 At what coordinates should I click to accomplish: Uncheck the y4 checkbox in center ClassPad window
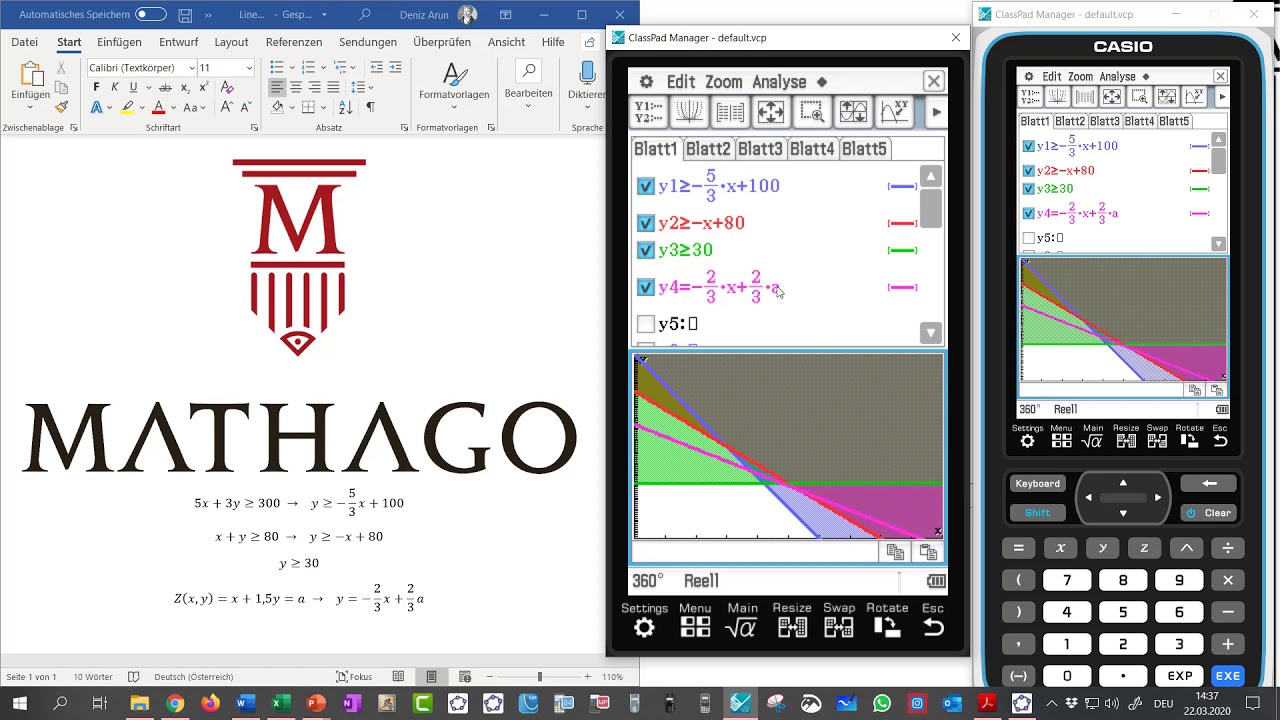coord(646,287)
